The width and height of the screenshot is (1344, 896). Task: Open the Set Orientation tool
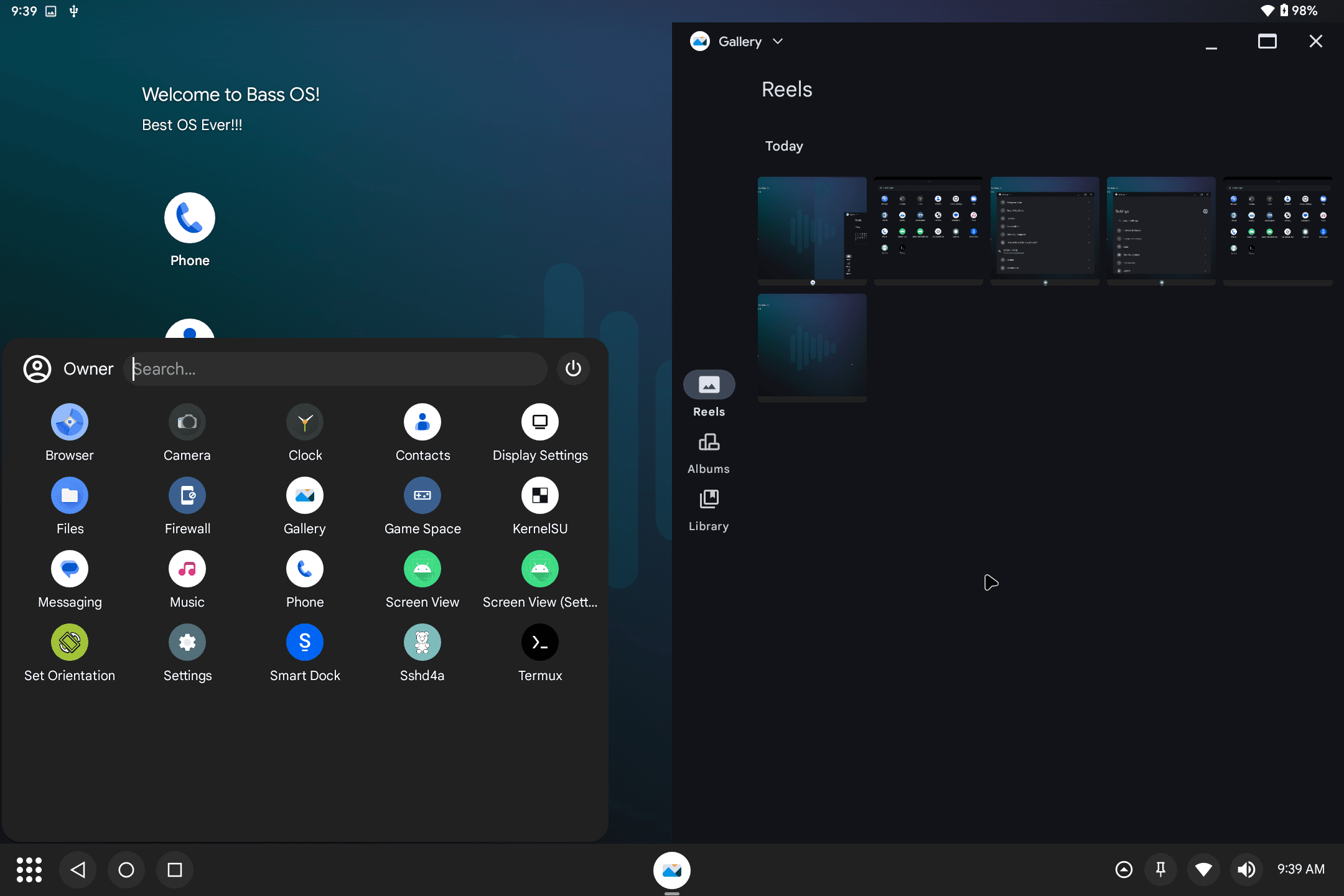click(69, 642)
